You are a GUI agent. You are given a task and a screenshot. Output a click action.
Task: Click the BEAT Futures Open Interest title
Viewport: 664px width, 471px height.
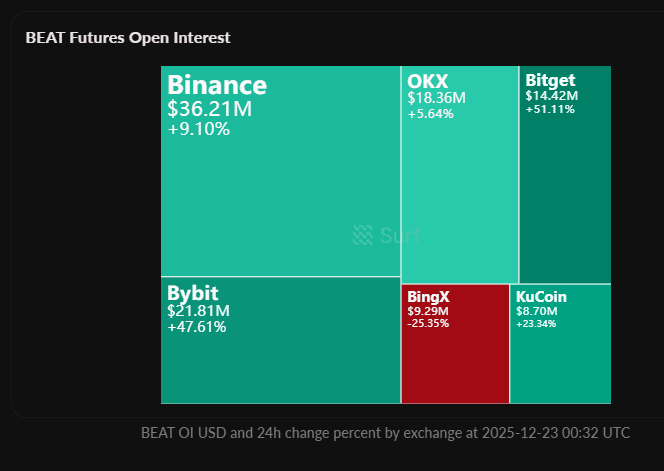(x=128, y=38)
